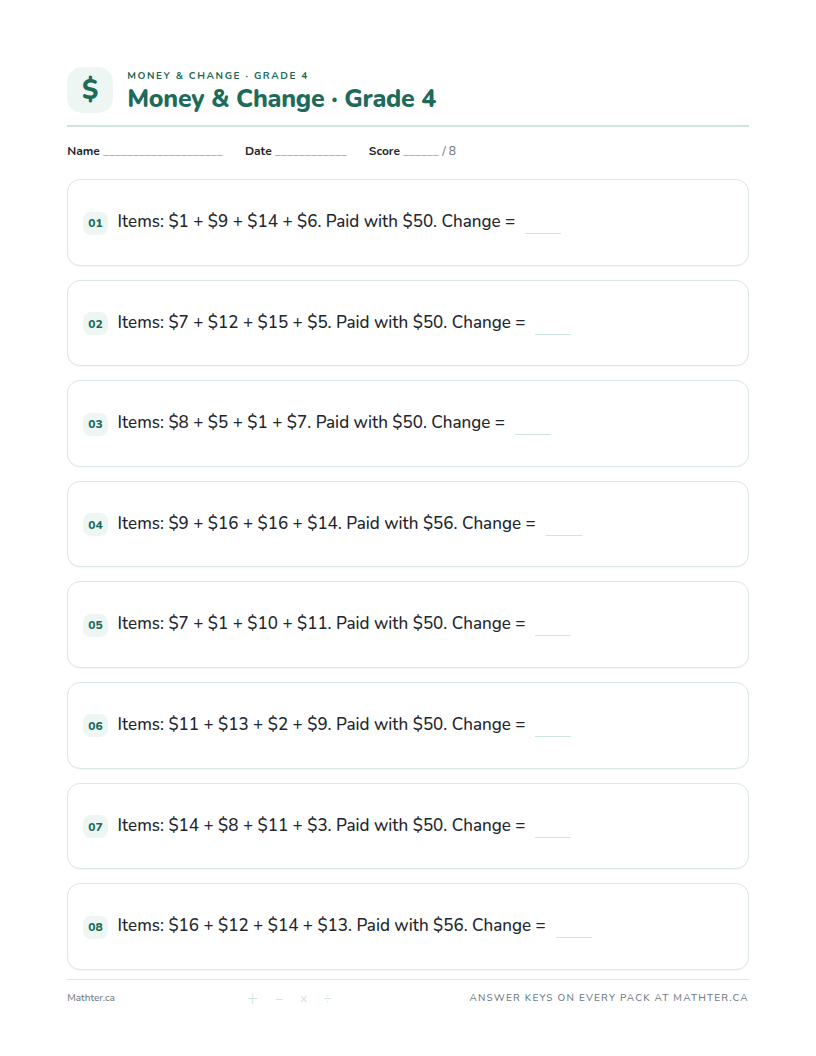Click the 01 question number badge
The height and width of the screenshot is (1056, 816).
[96, 223]
